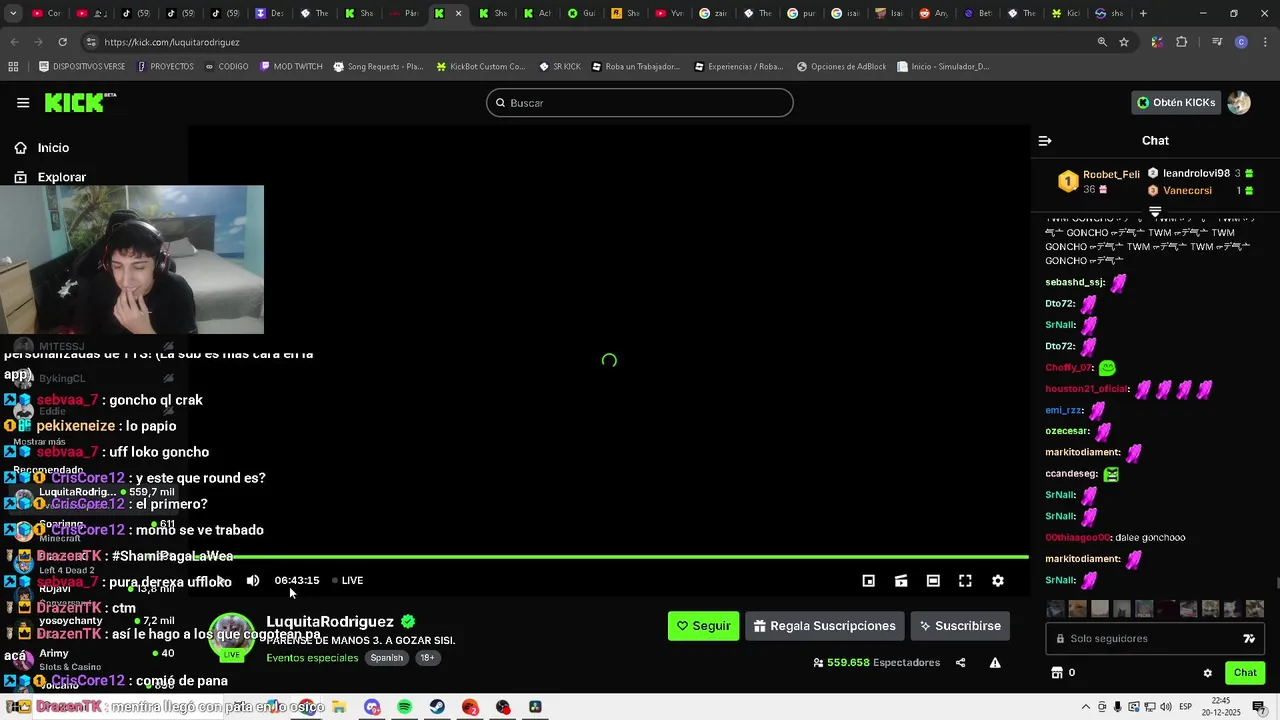Open the hamburger menu beside the Kick logo

(23, 102)
